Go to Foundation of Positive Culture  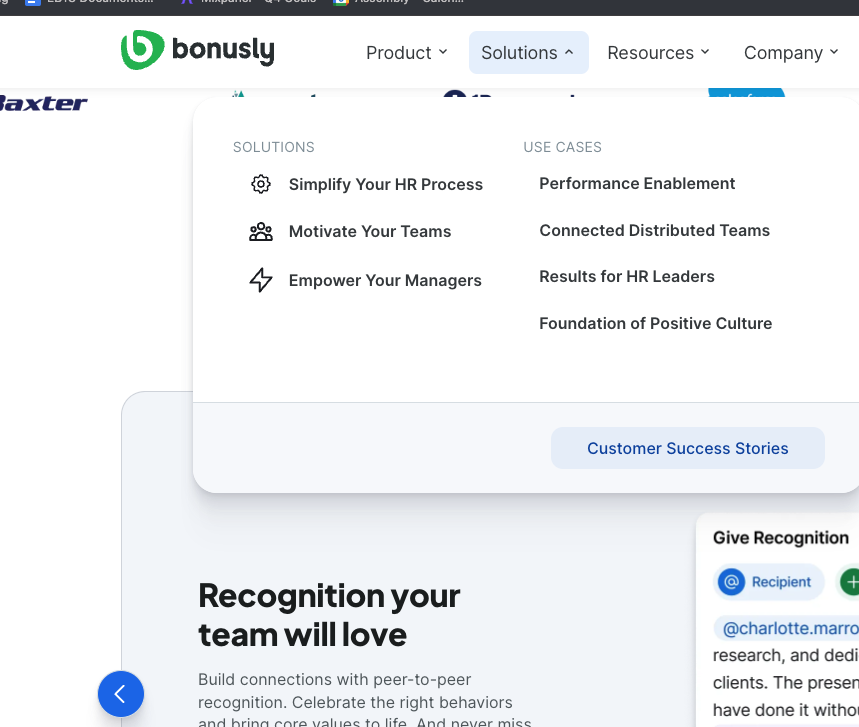(656, 324)
